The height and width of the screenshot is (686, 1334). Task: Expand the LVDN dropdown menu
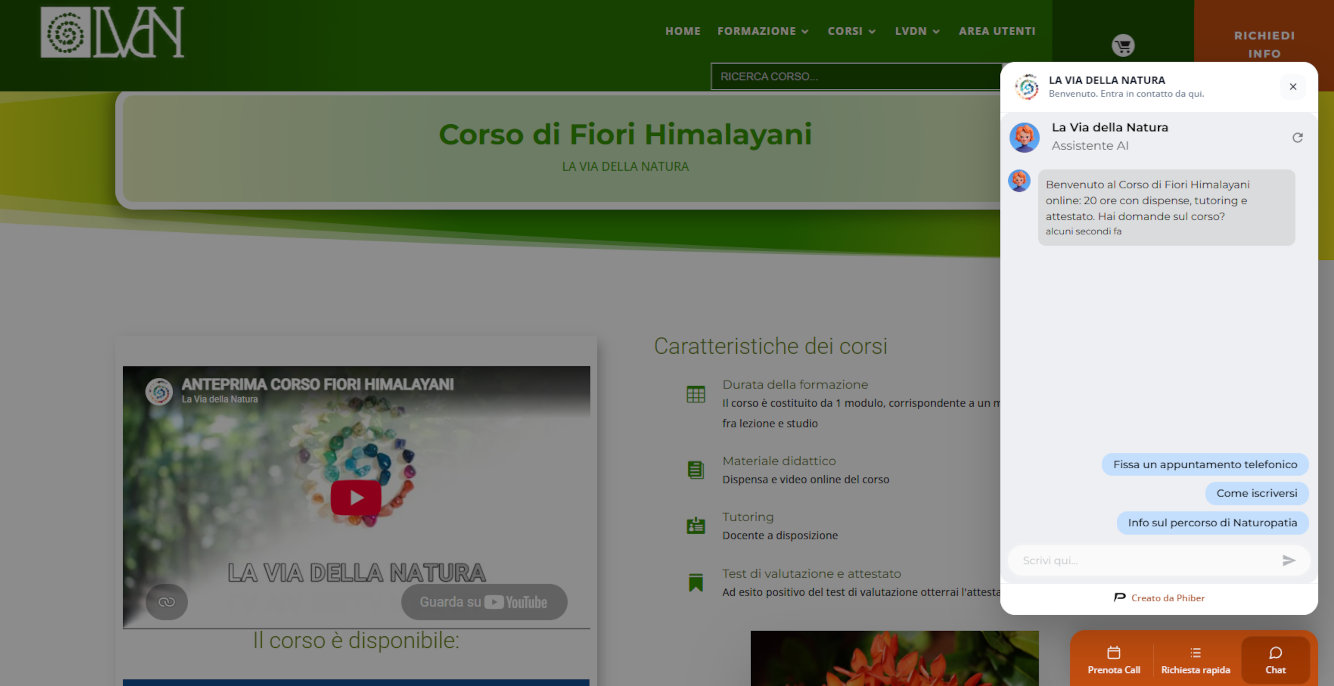[918, 31]
